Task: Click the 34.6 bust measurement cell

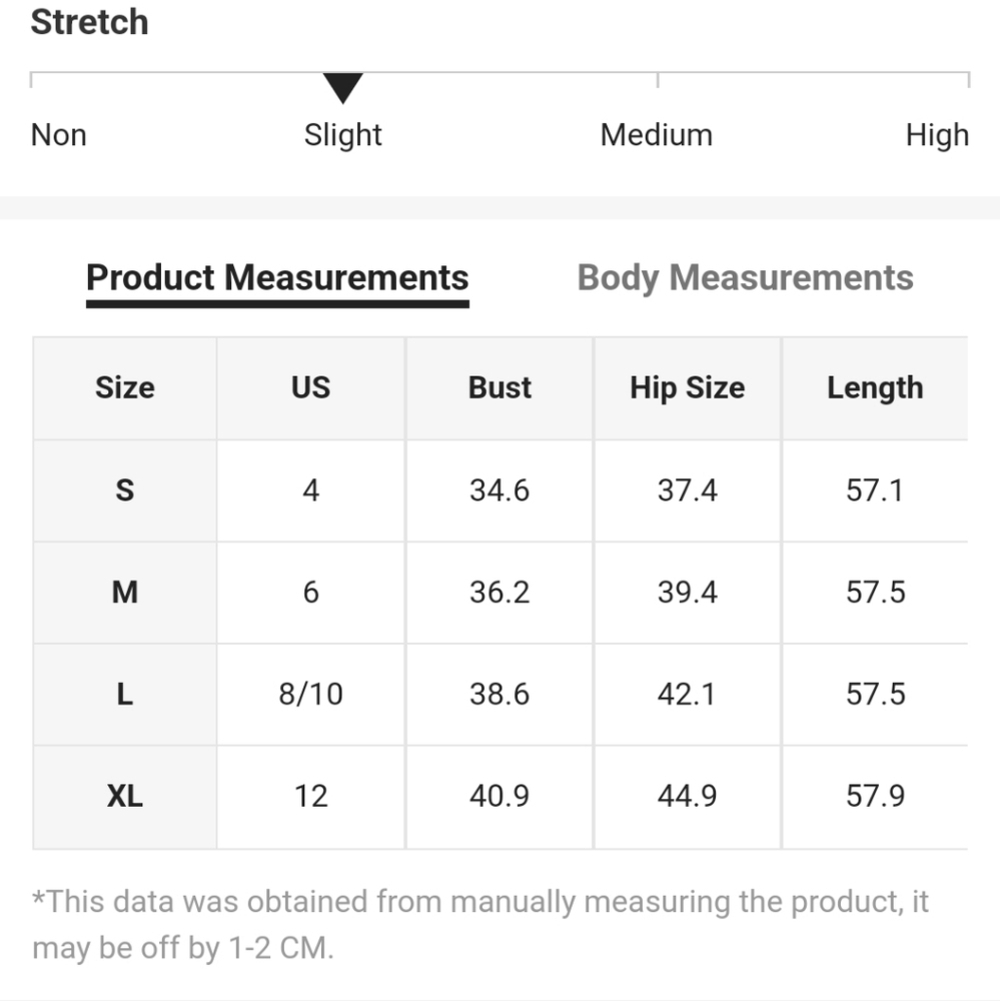Action: pos(500,490)
